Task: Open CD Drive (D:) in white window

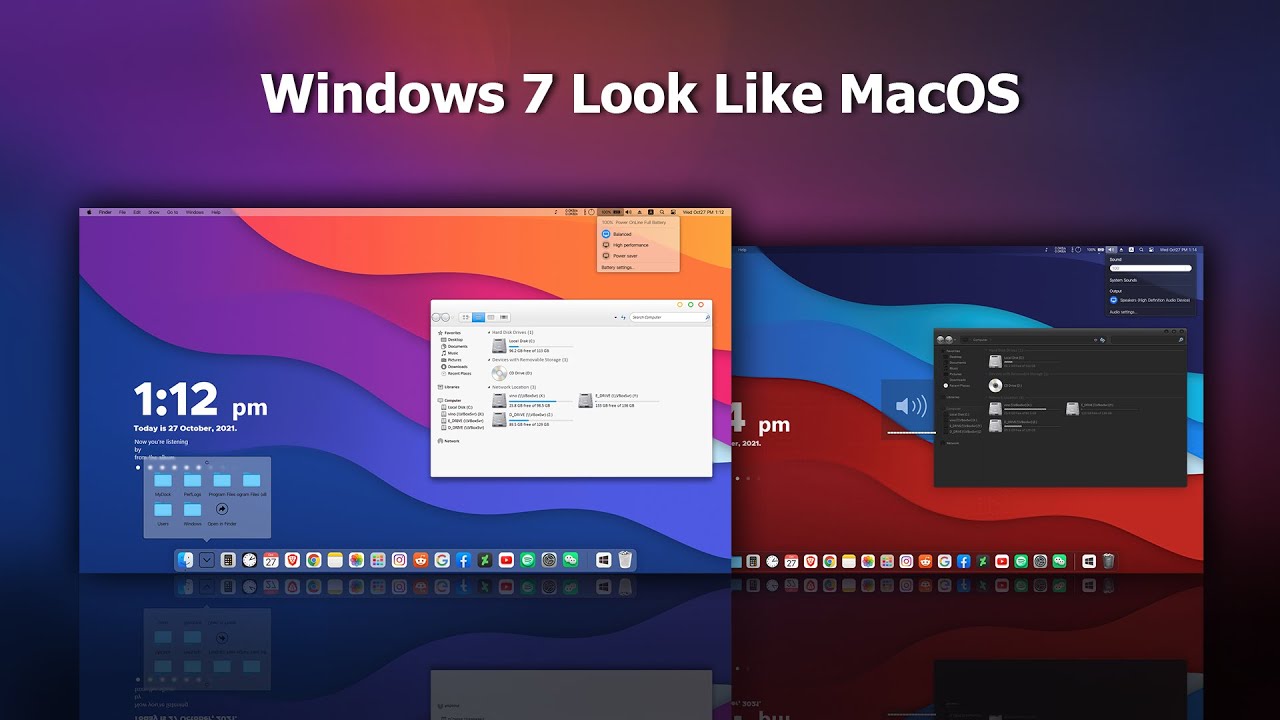Action: pyautogui.click(x=512, y=373)
